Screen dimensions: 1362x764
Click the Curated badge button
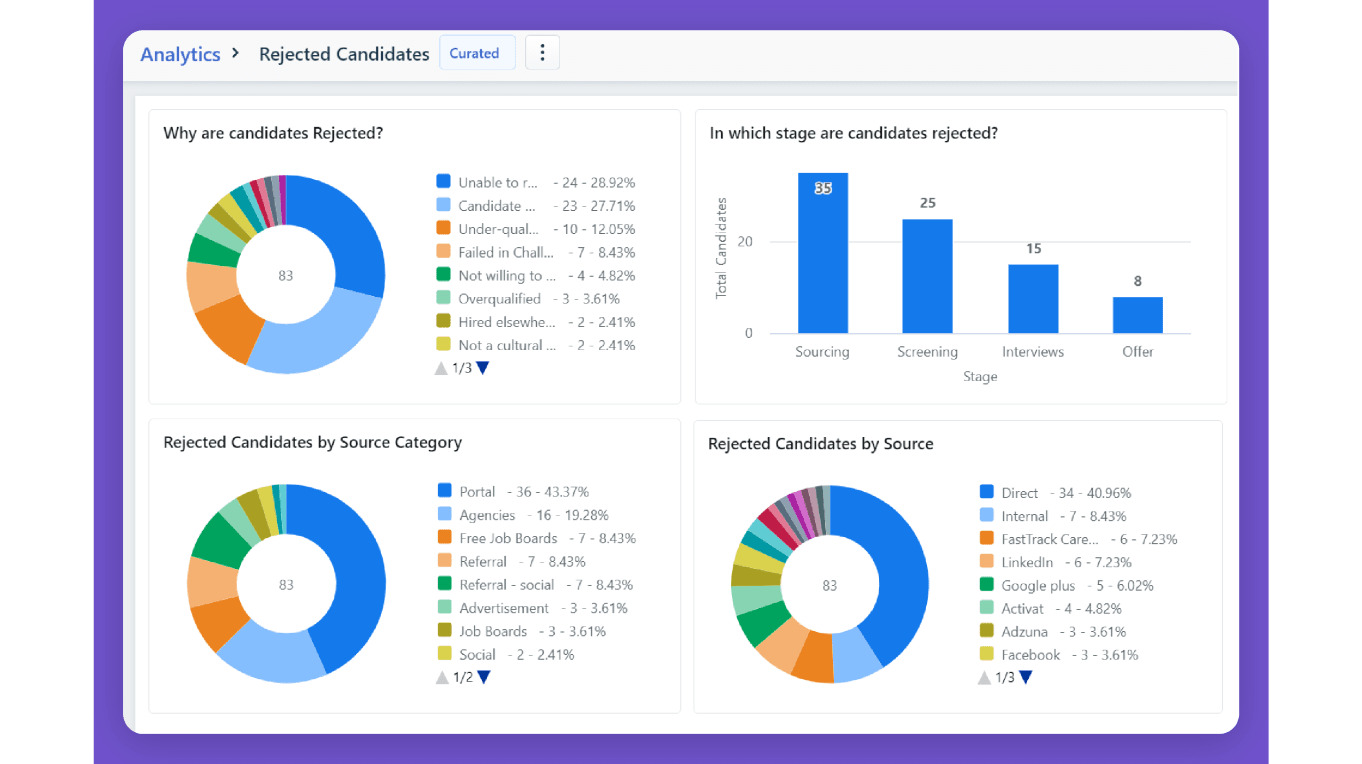click(x=476, y=53)
